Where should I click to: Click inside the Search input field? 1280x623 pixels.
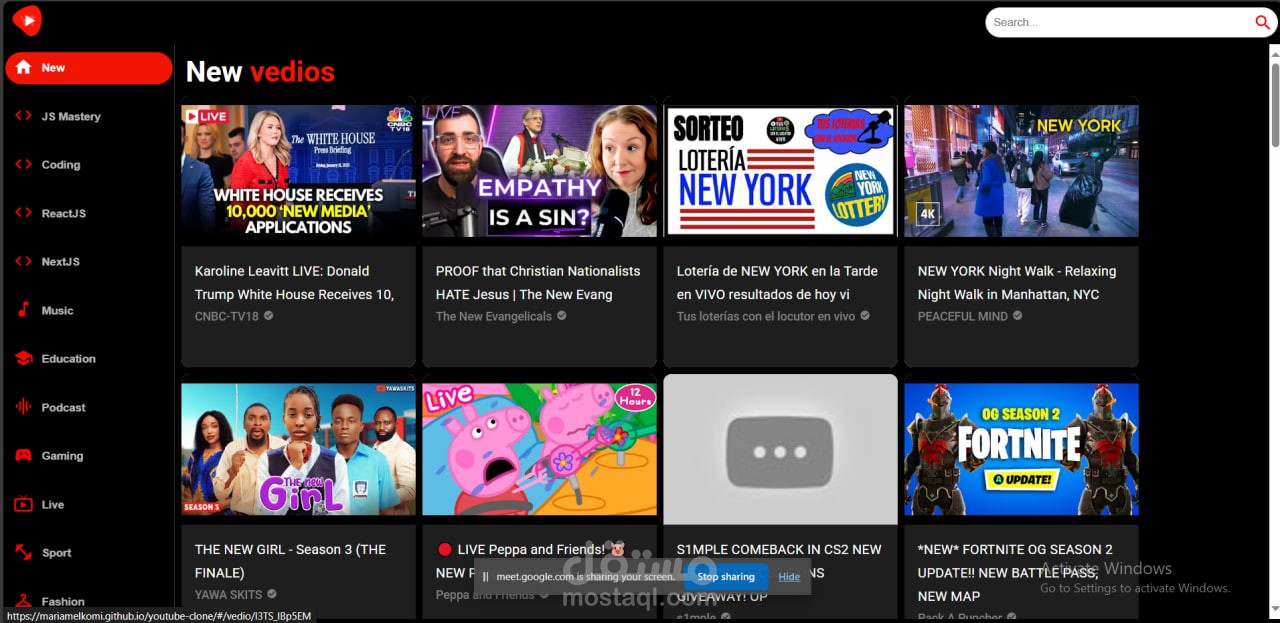point(1118,22)
